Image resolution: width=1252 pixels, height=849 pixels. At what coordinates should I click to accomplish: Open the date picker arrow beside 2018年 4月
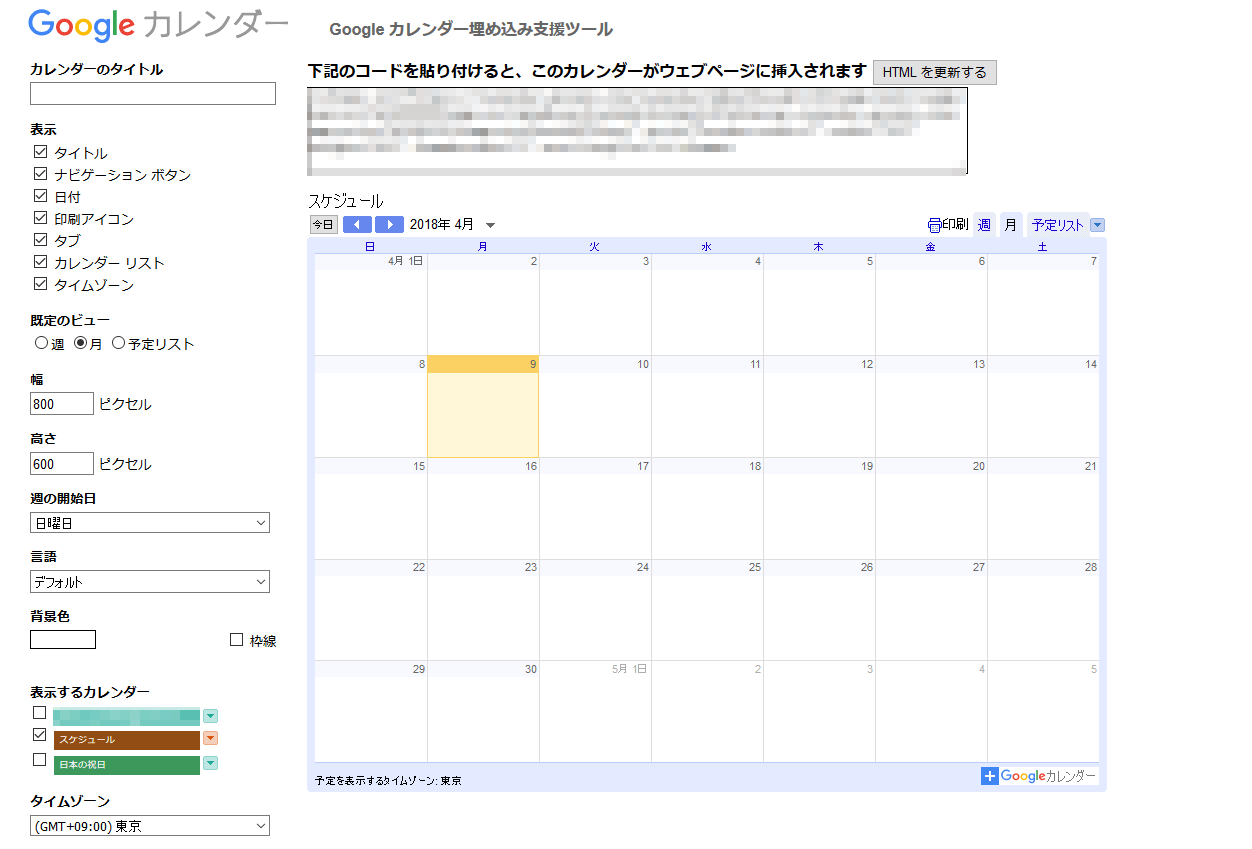(x=490, y=226)
